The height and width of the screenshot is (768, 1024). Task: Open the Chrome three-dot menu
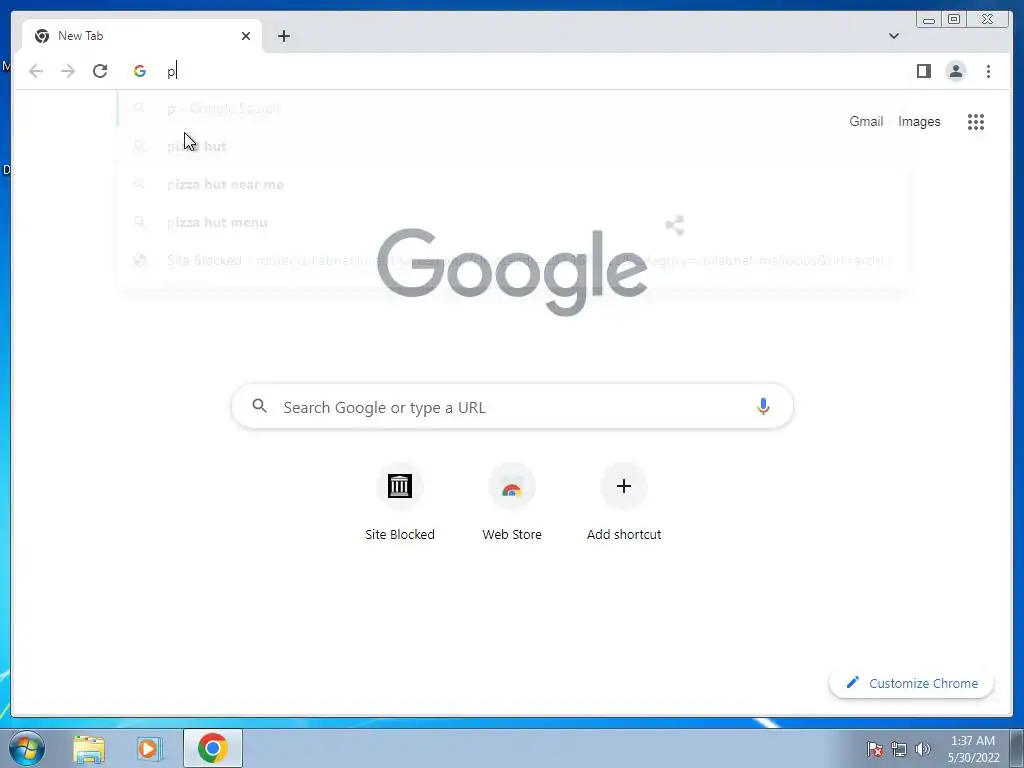pos(988,71)
